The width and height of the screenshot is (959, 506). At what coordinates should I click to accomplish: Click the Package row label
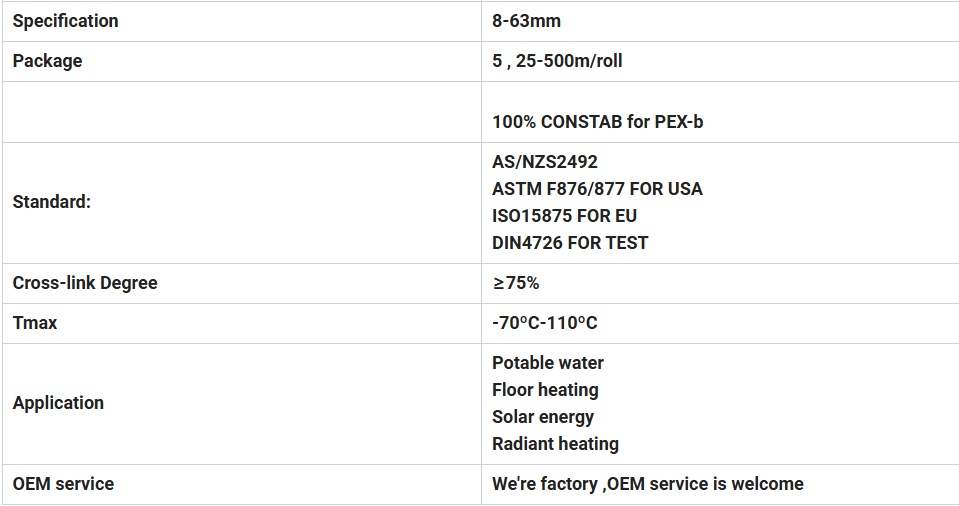click(47, 61)
